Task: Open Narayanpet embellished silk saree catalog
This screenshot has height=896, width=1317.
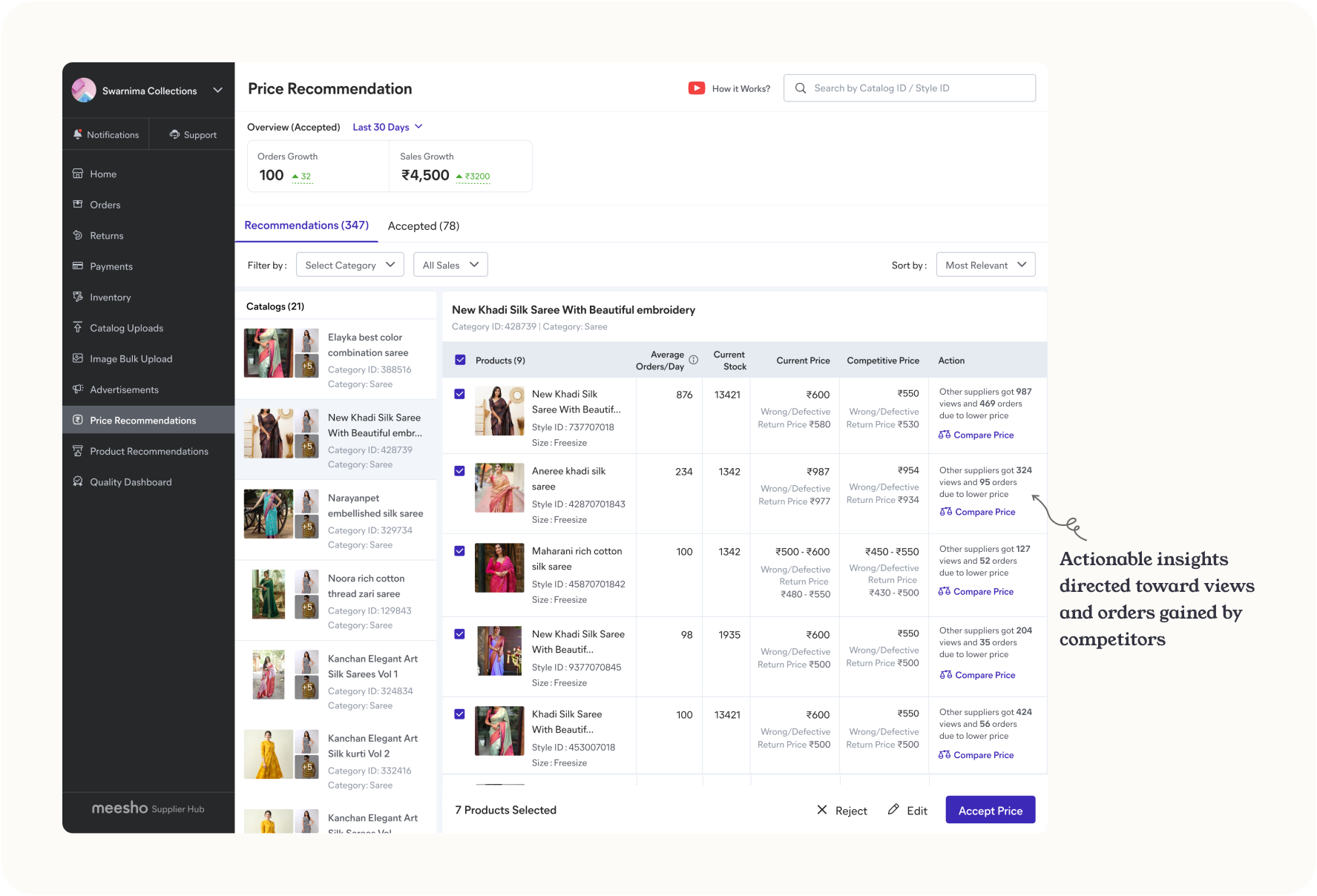Action: coord(336,521)
